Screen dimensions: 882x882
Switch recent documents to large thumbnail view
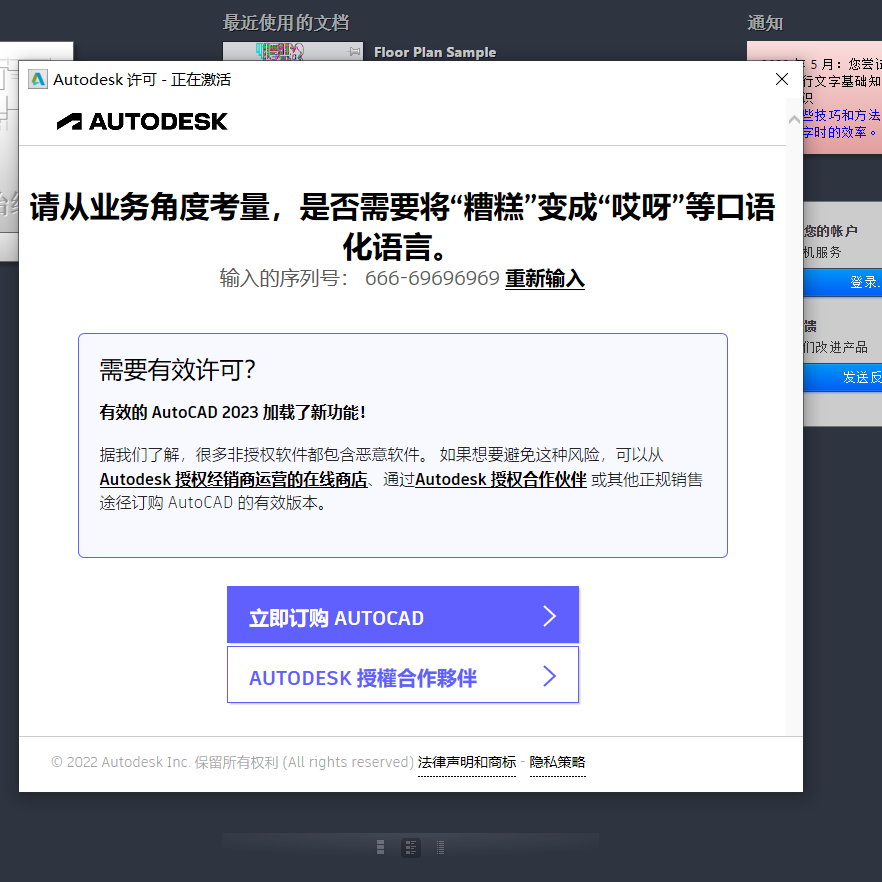click(x=381, y=847)
